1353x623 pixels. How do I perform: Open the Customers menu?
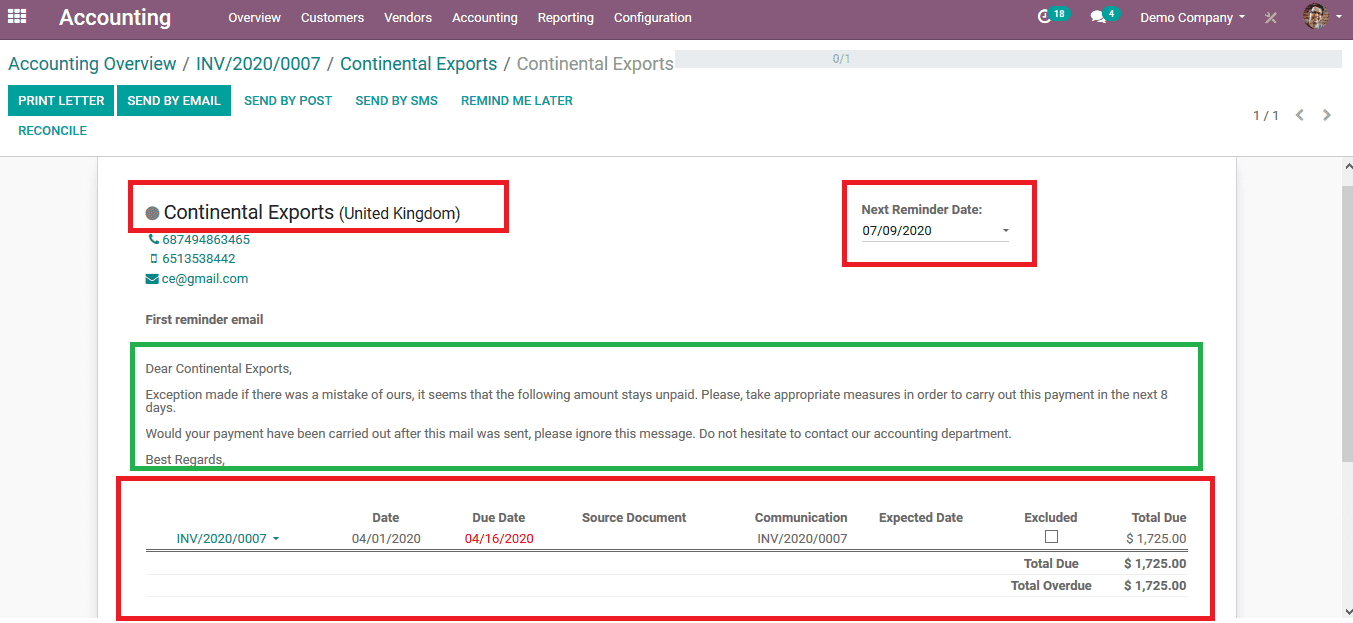click(332, 18)
